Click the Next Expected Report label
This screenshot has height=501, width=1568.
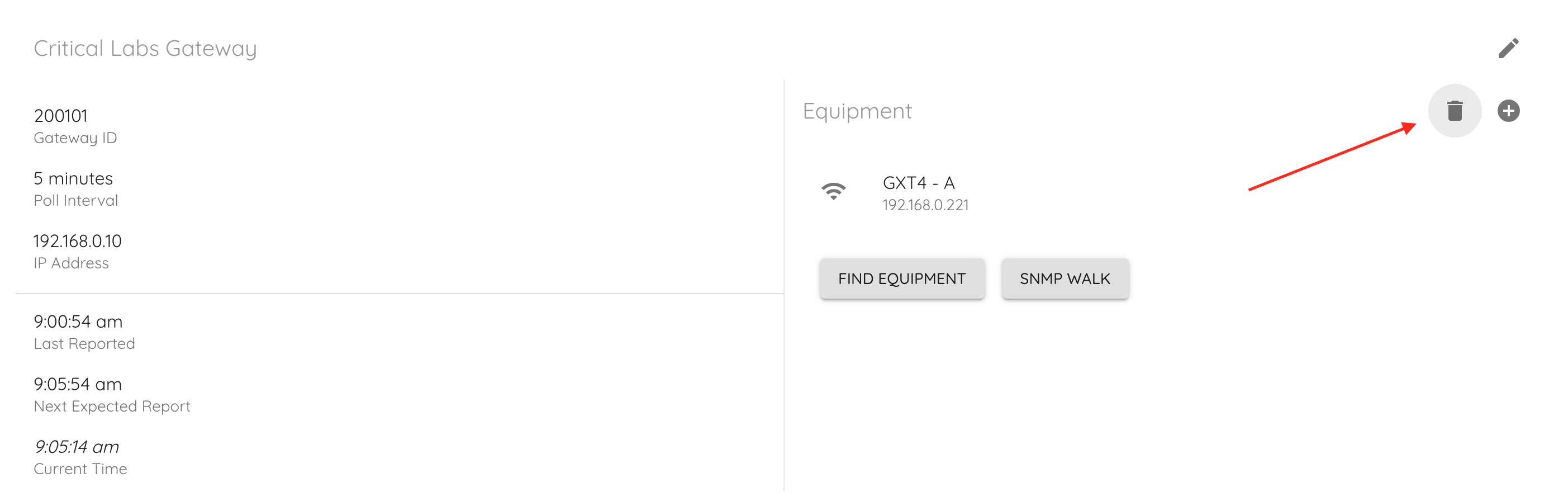112,407
